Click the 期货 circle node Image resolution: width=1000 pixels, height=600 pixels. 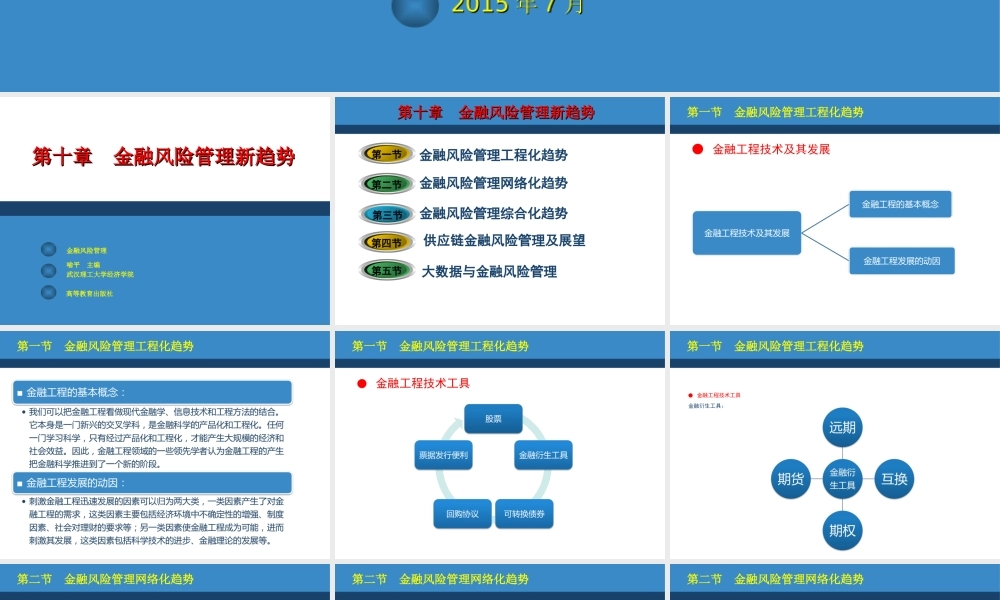789,479
